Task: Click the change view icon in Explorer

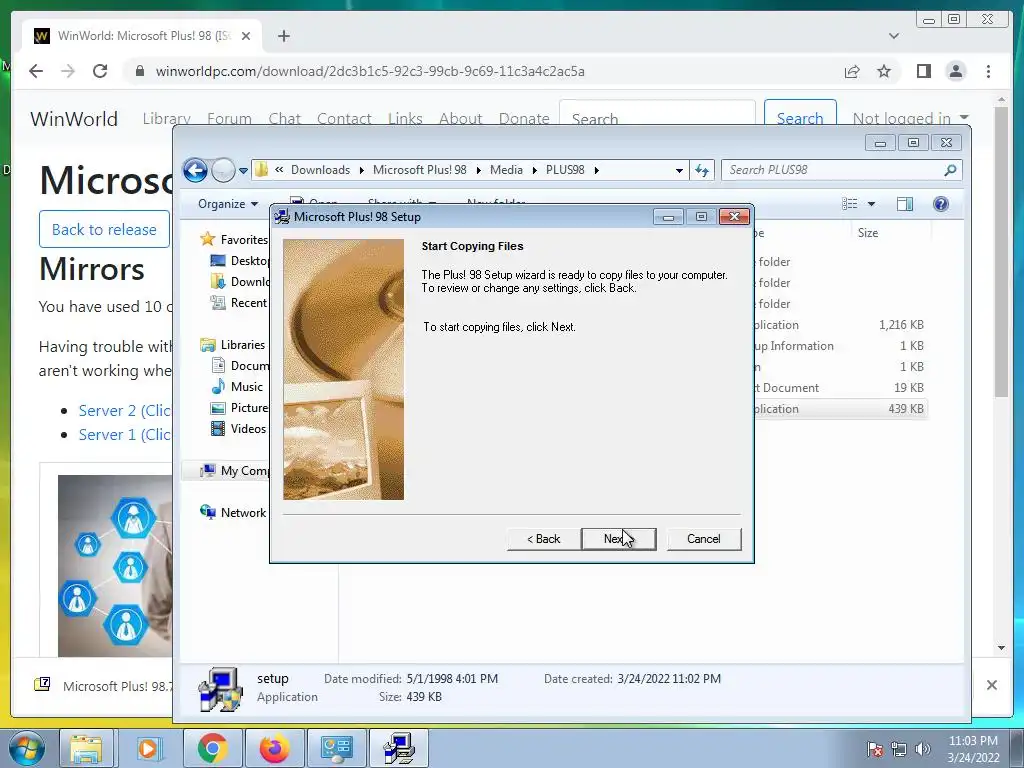Action: 850,204
